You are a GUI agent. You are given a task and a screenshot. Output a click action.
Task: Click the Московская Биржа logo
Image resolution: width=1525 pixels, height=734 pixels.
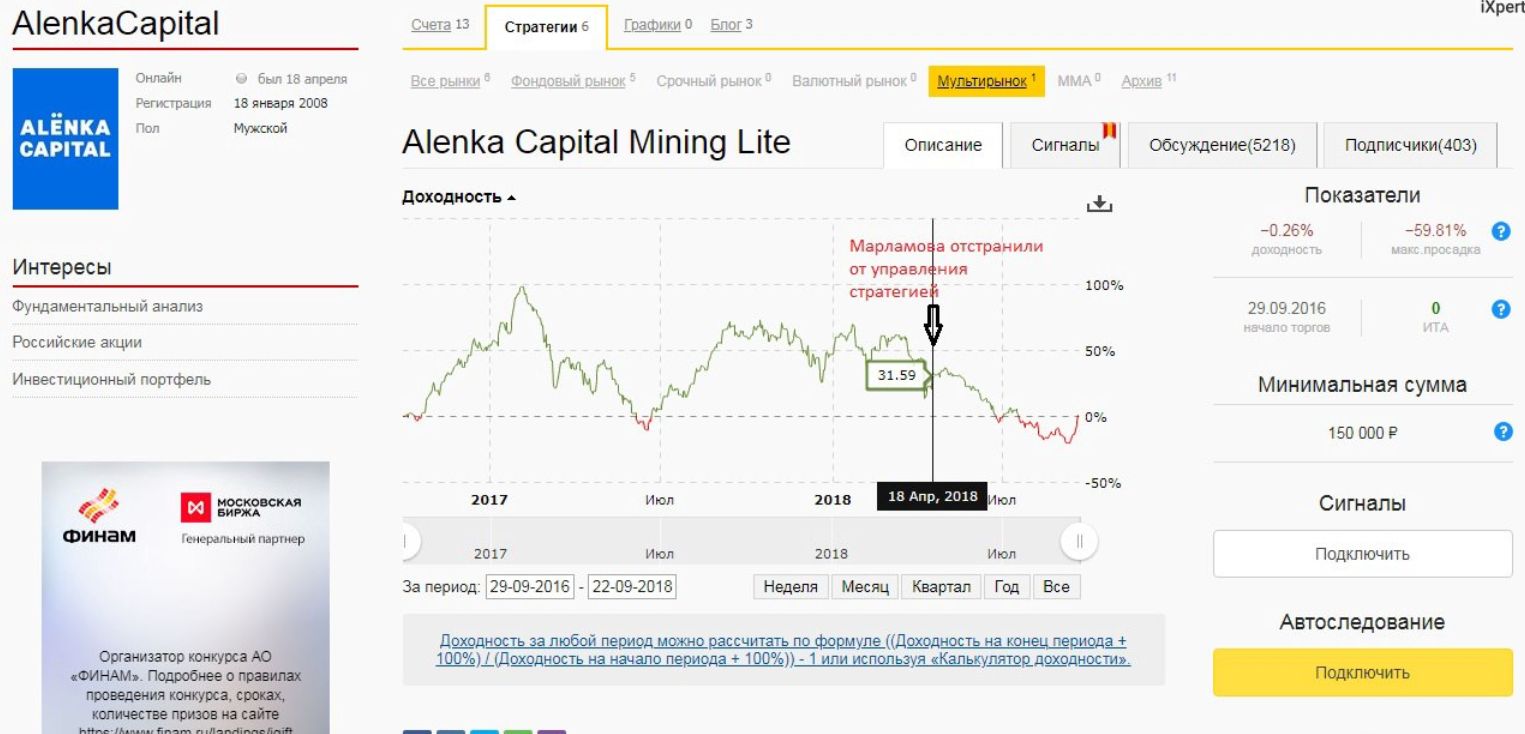tap(240, 506)
